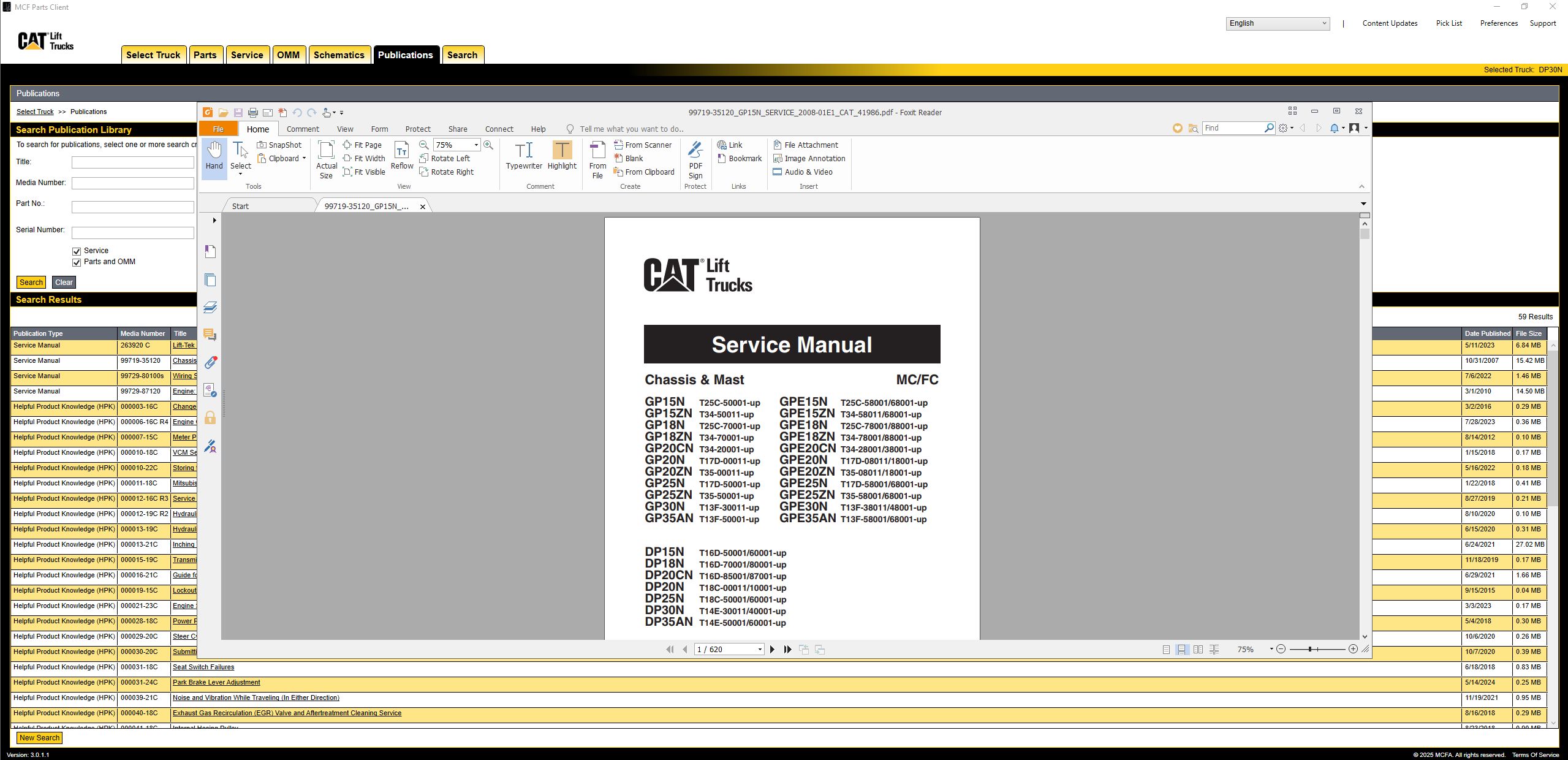Open Seat Switch Failures publication link
The image size is (1568, 760).
tap(203, 667)
